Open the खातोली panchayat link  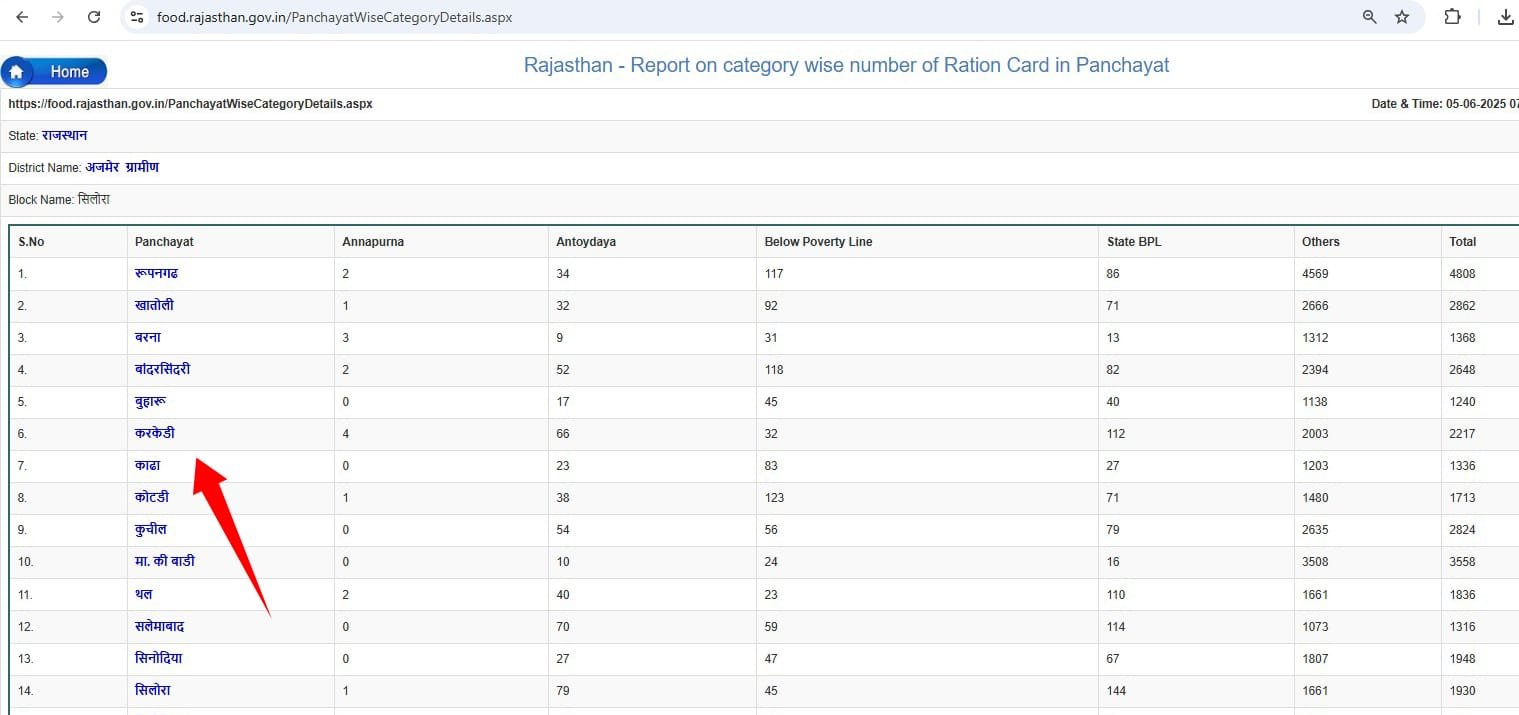tap(154, 305)
